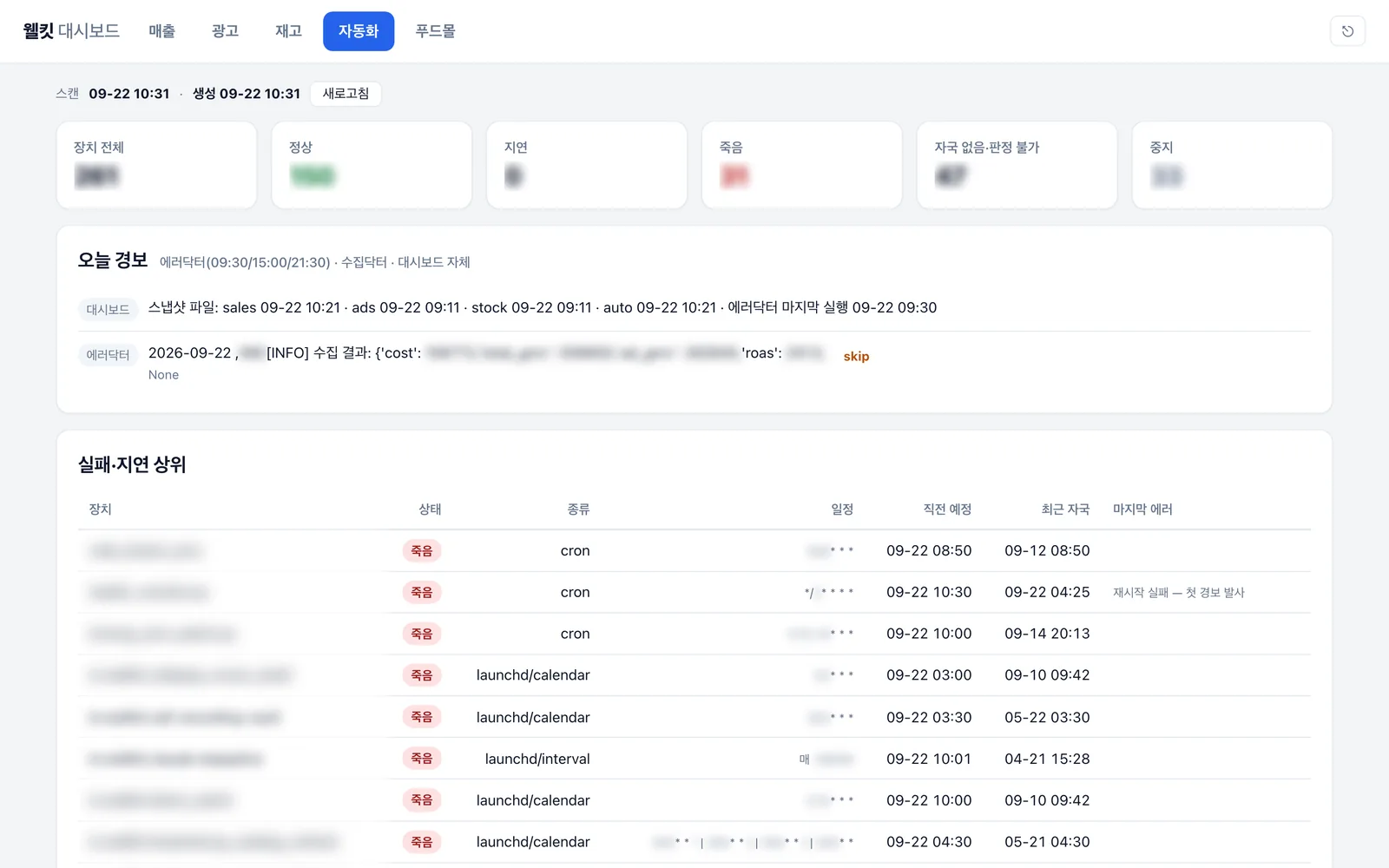
Task: Click the 장치 column header
Action: 100,510
